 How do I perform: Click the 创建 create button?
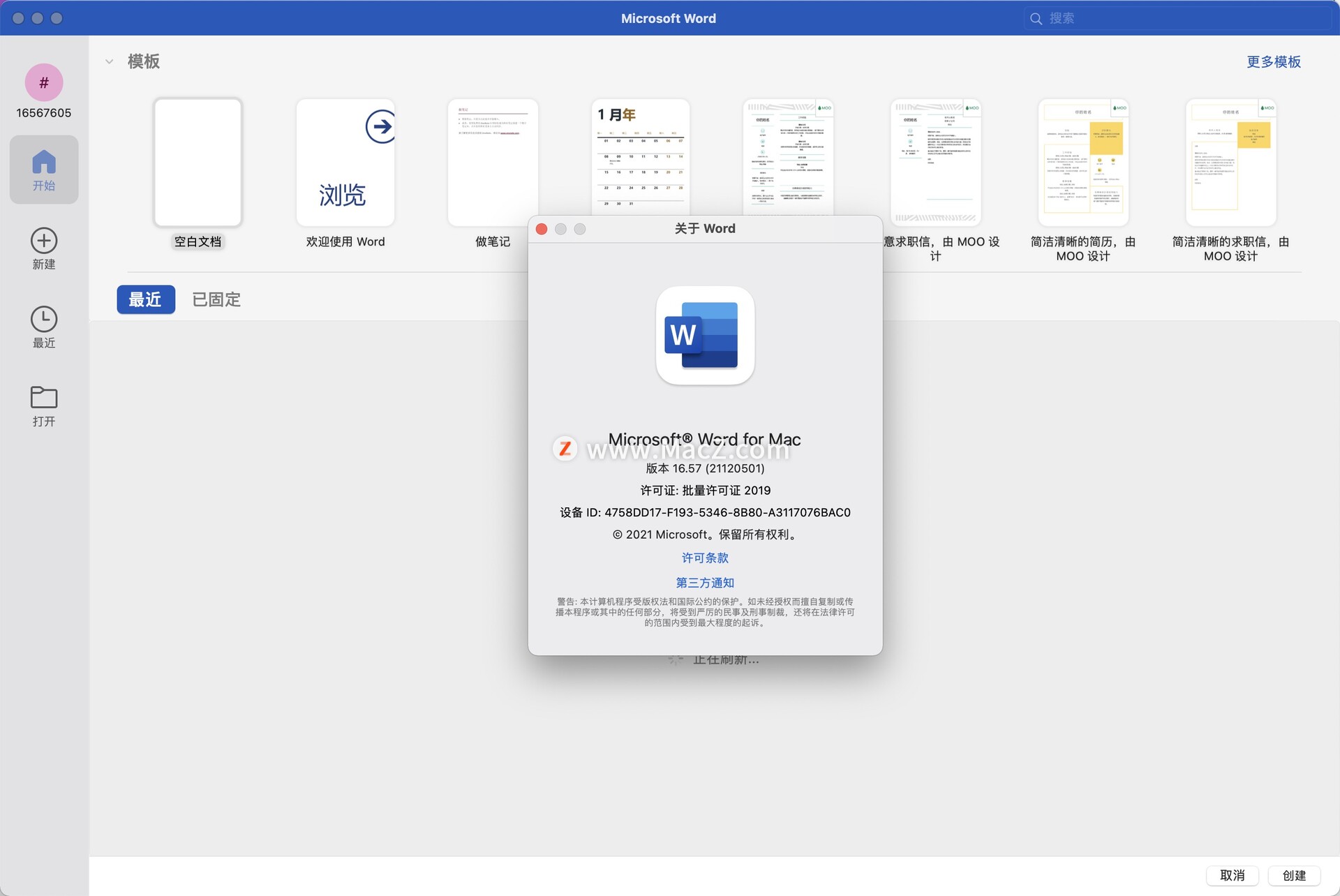[1294, 875]
